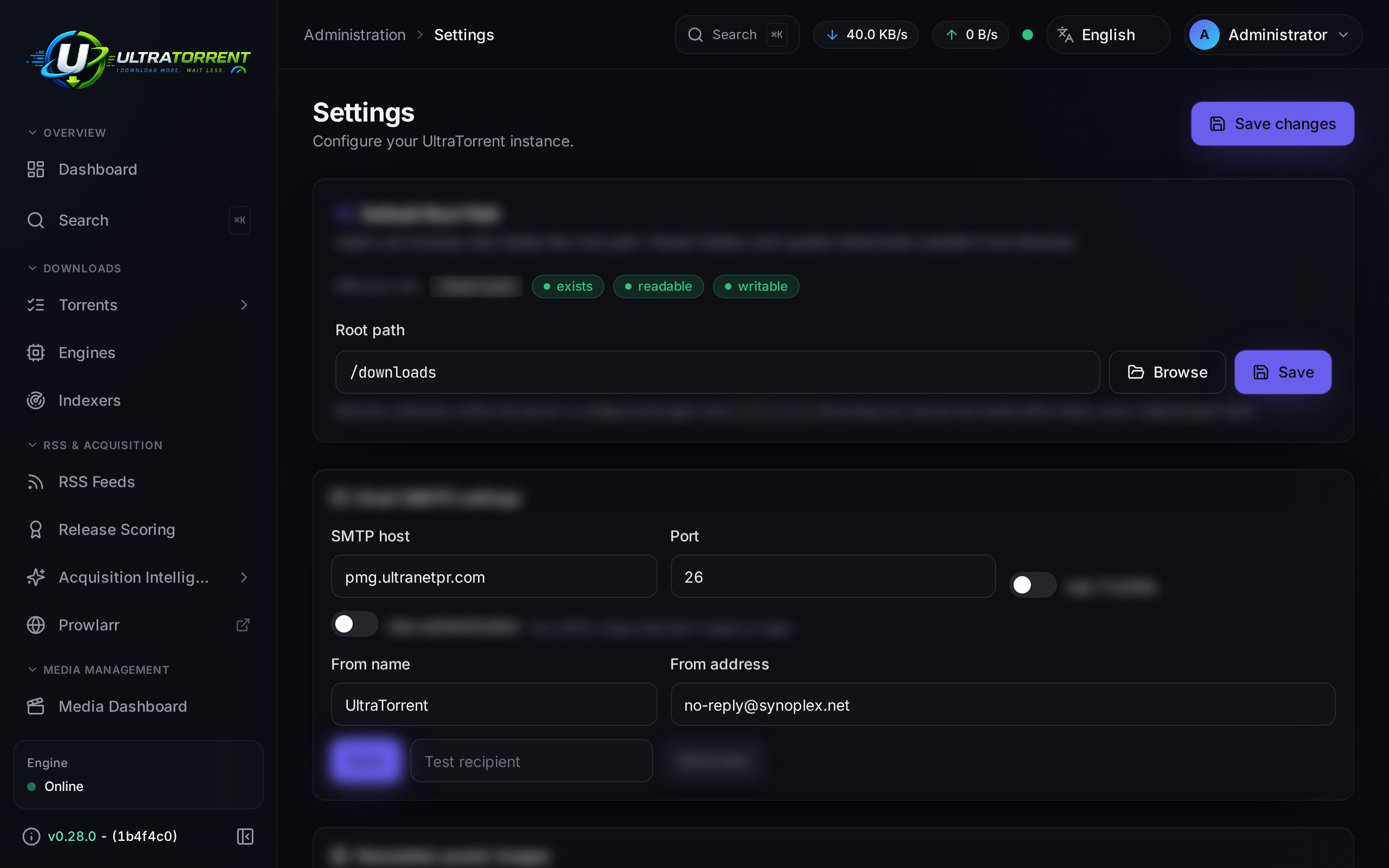The height and width of the screenshot is (868, 1389).
Task: Open Dashboard from the sidebar
Action: (138, 169)
